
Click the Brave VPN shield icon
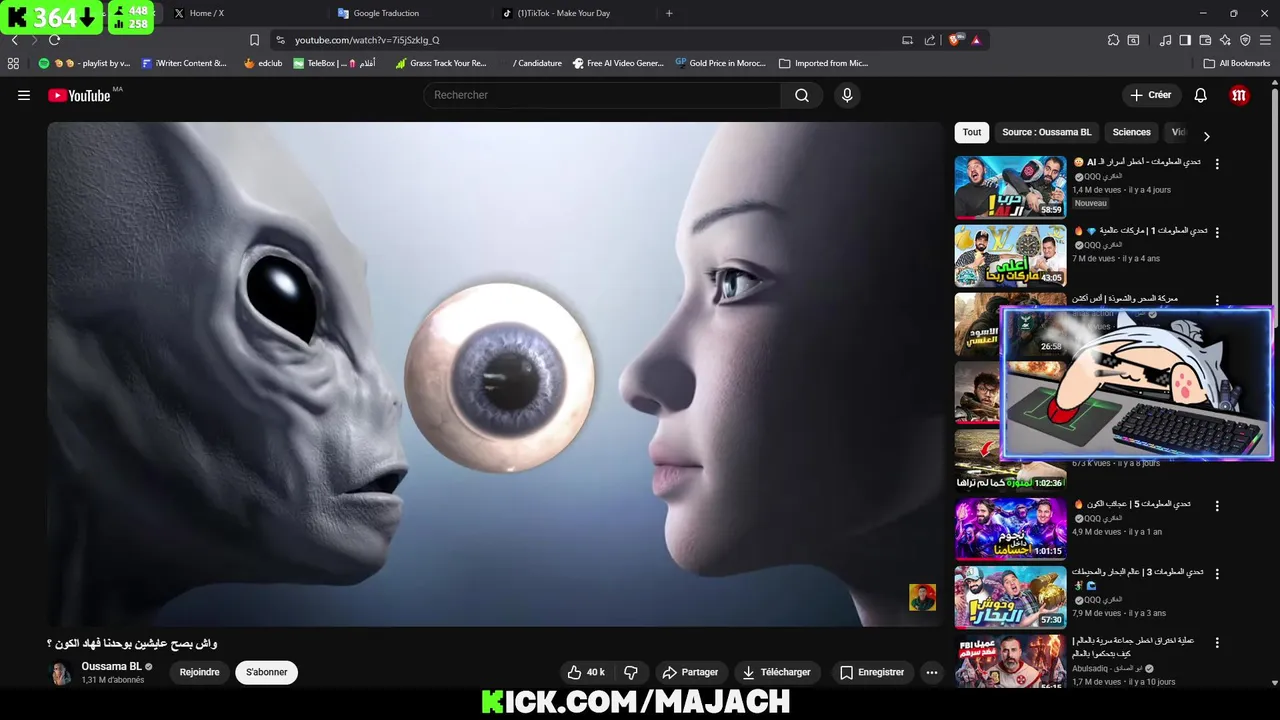coord(1245,40)
